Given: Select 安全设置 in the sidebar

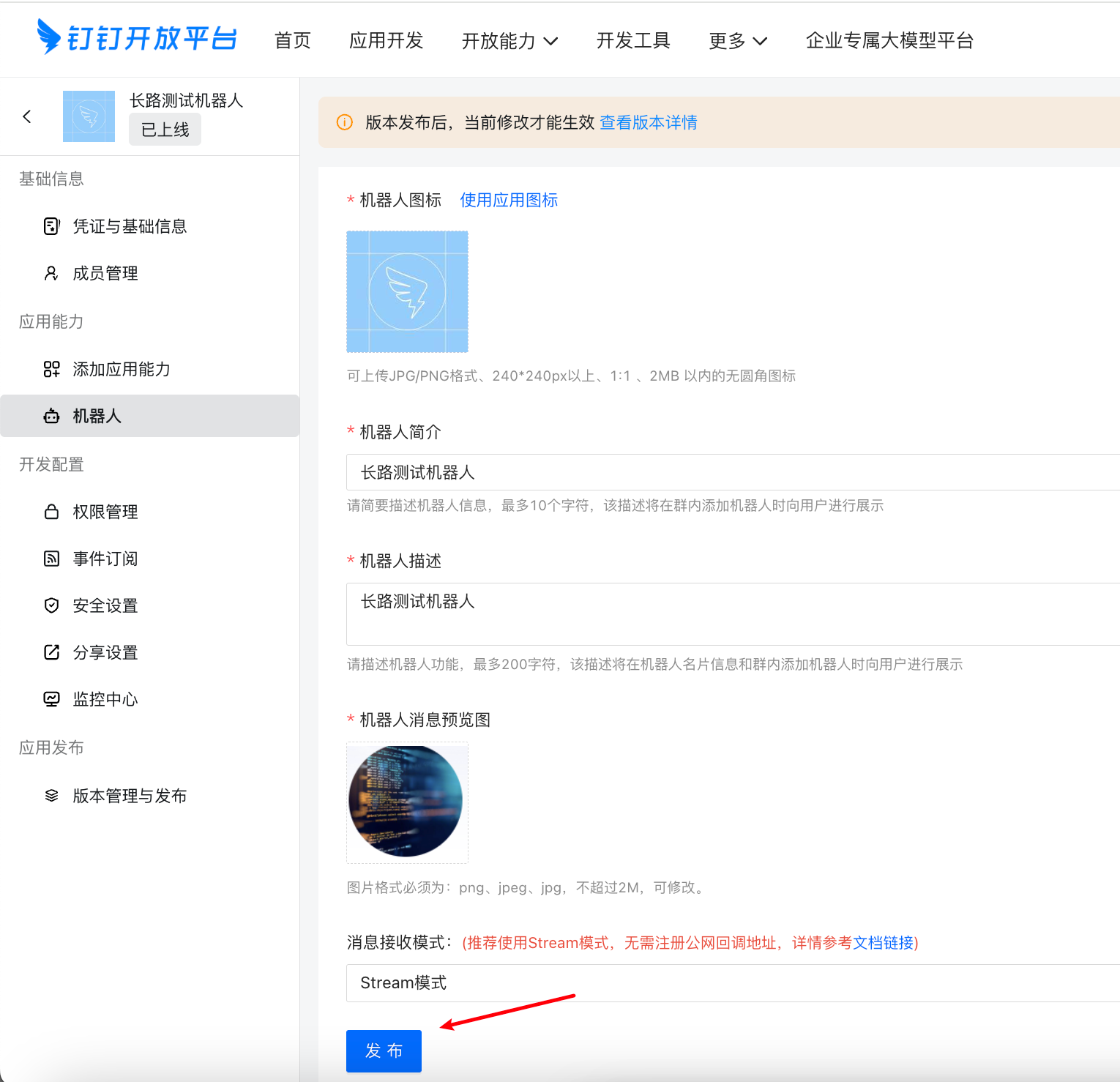Looking at the screenshot, I should pos(150,605).
